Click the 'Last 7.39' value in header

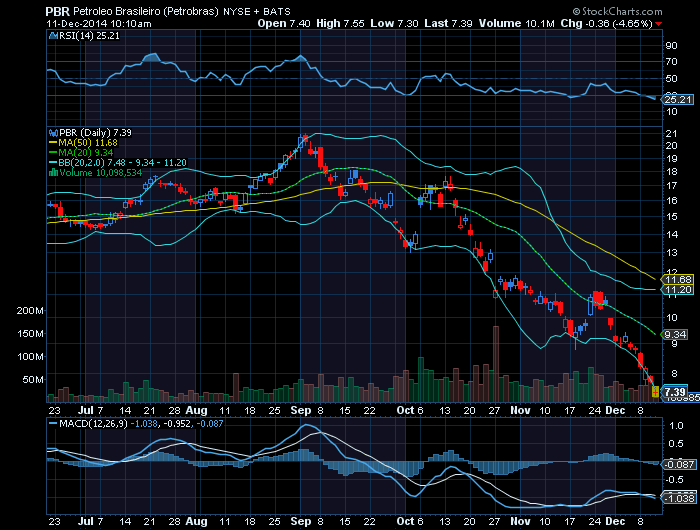448,23
